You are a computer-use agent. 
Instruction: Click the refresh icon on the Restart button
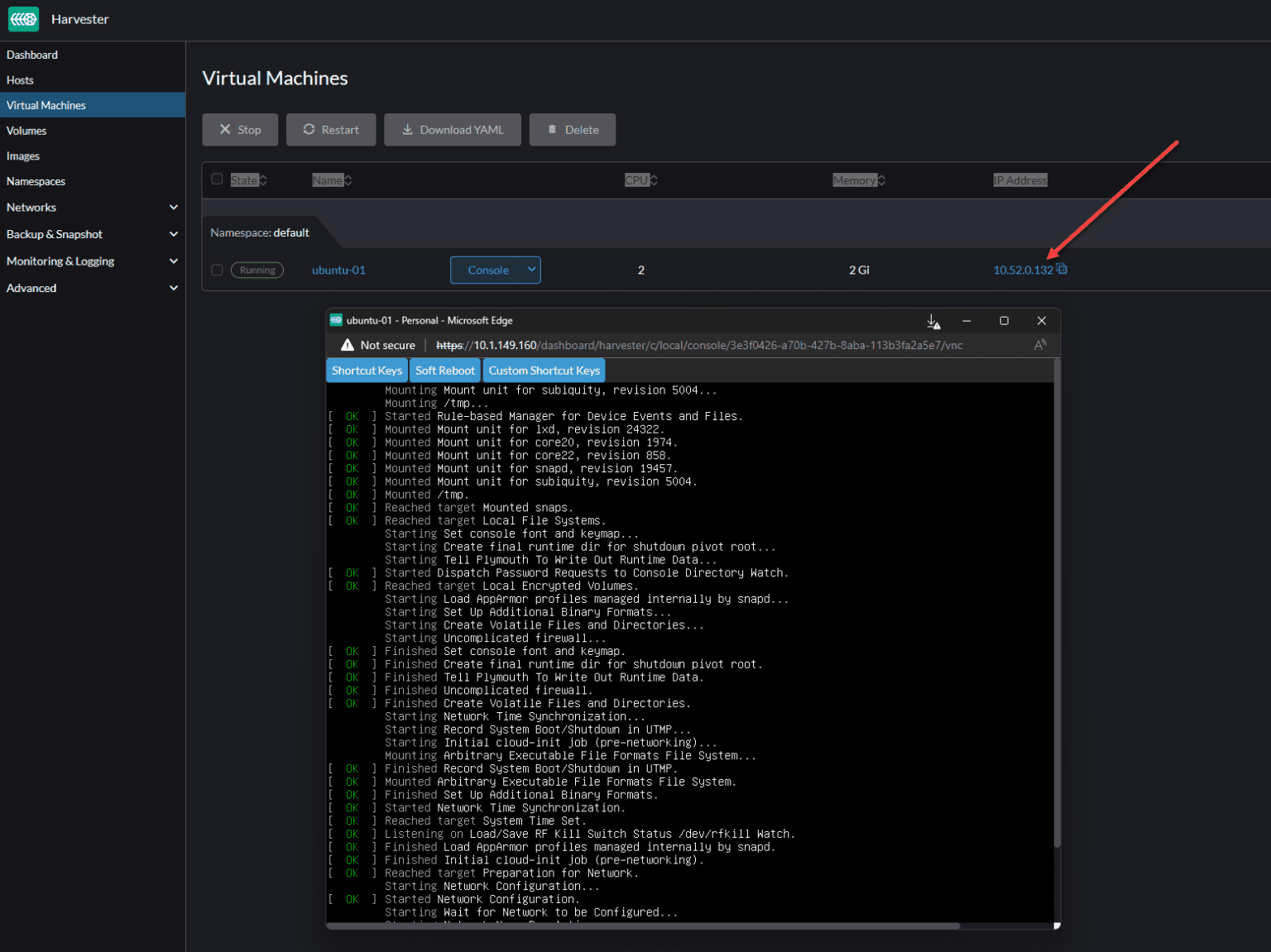coord(308,129)
